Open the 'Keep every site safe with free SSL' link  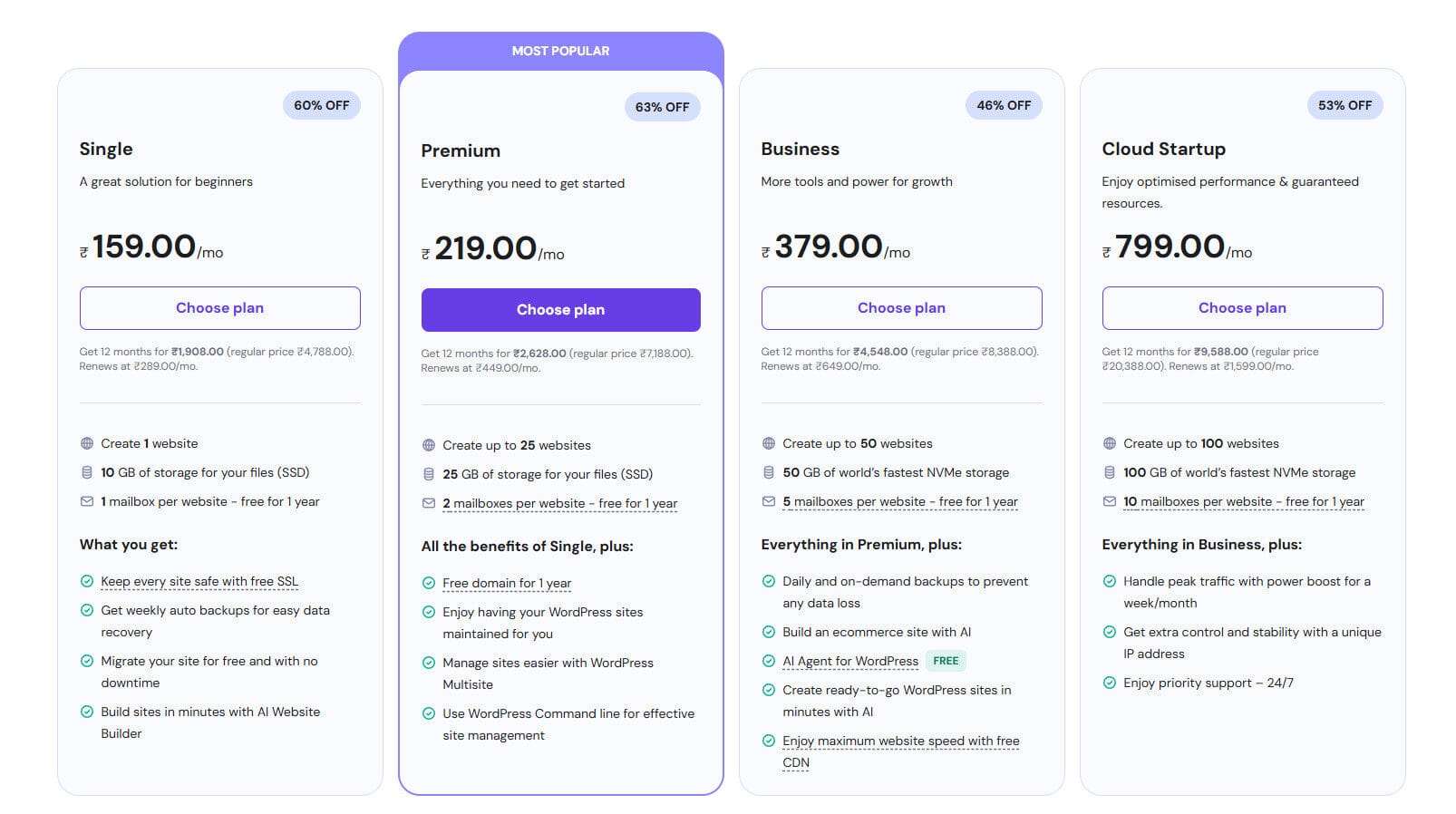[x=199, y=581]
